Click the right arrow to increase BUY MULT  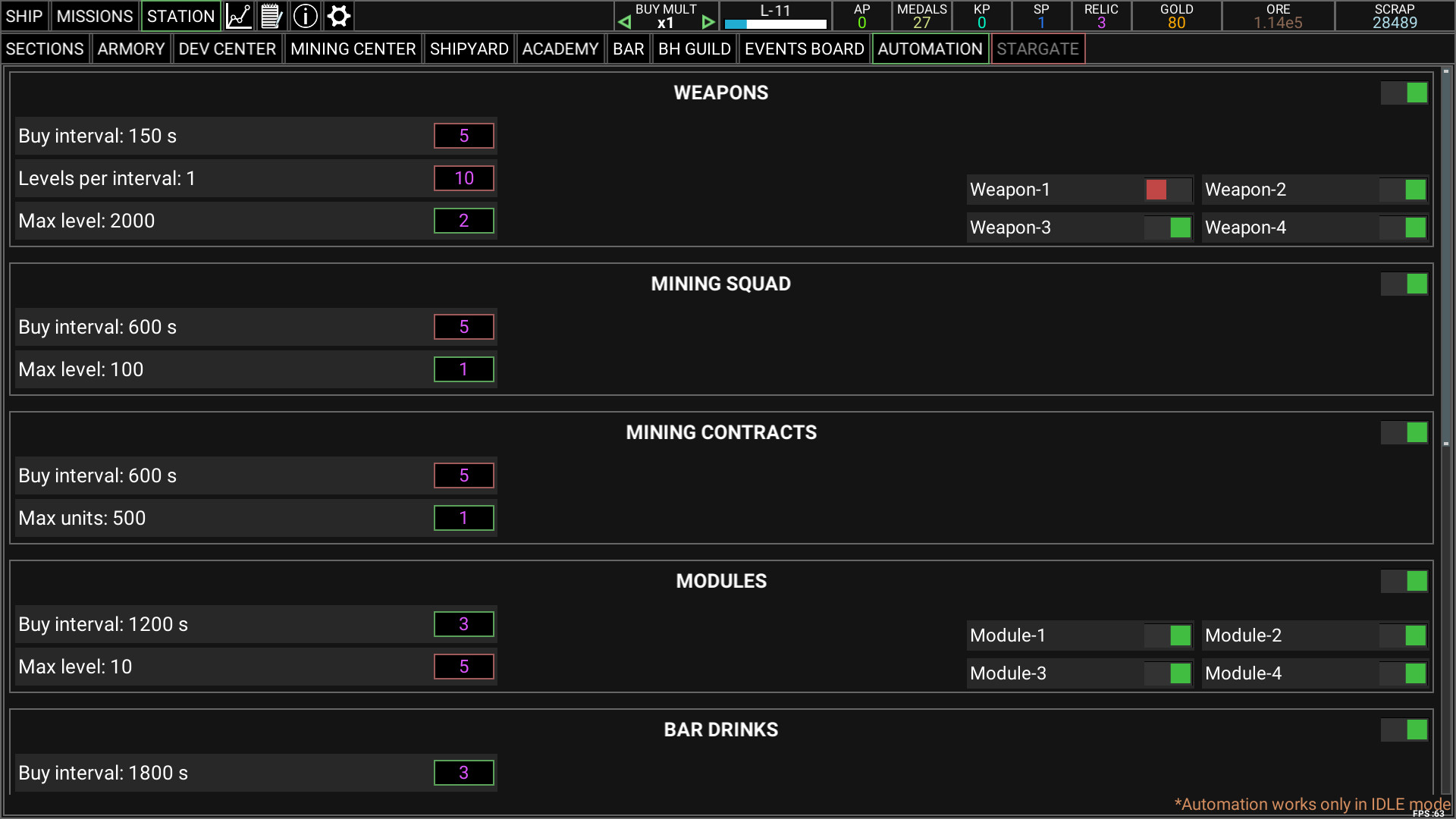(x=708, y=22)
